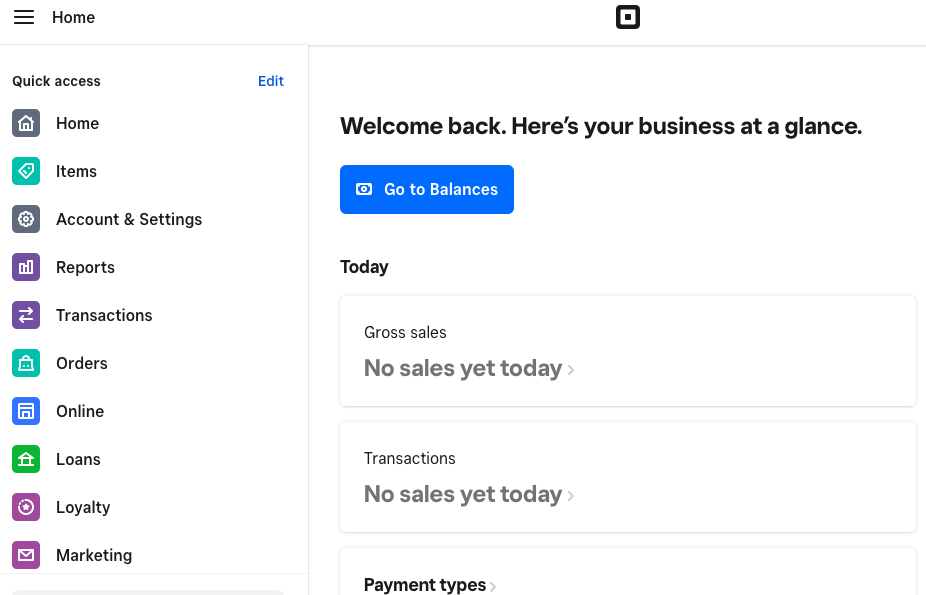
Task: Click the Online storefront icon
Action: [26, 411]
